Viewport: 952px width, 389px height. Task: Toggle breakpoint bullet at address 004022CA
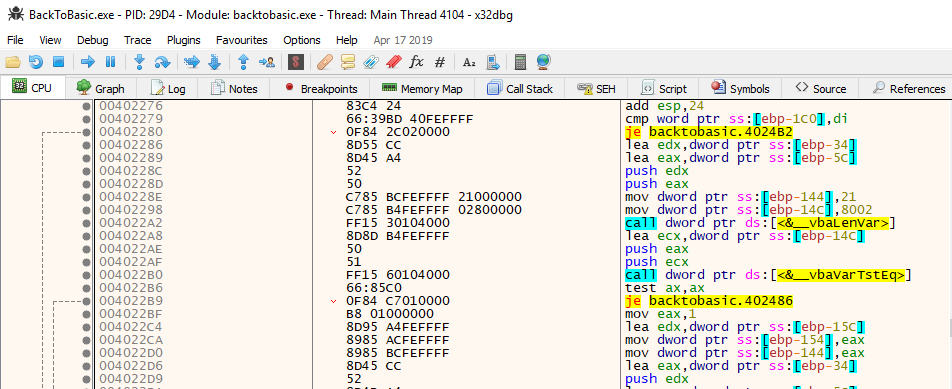pyautogui.click(x=87, y=340)
